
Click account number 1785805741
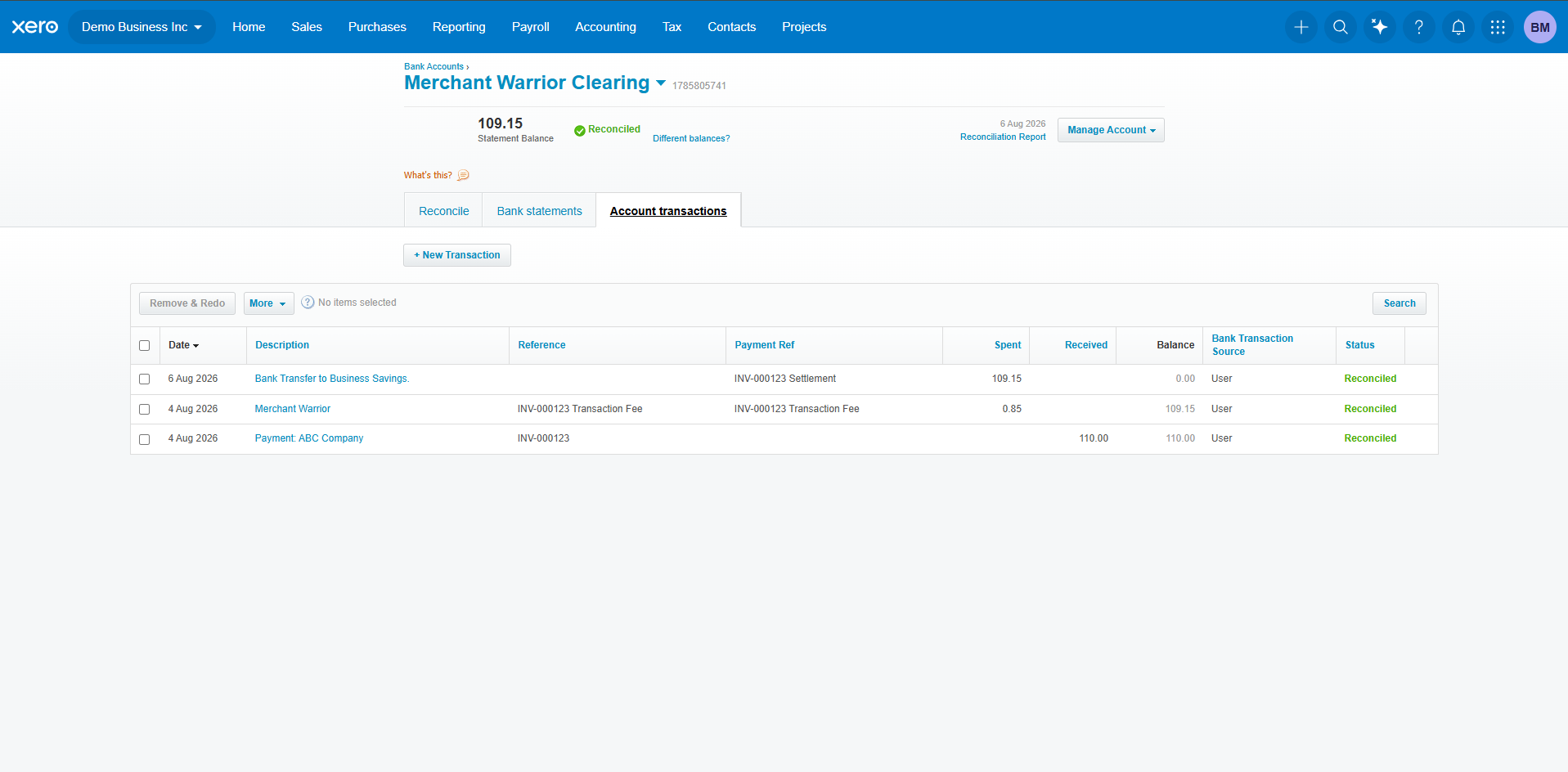tap(699, 86)
